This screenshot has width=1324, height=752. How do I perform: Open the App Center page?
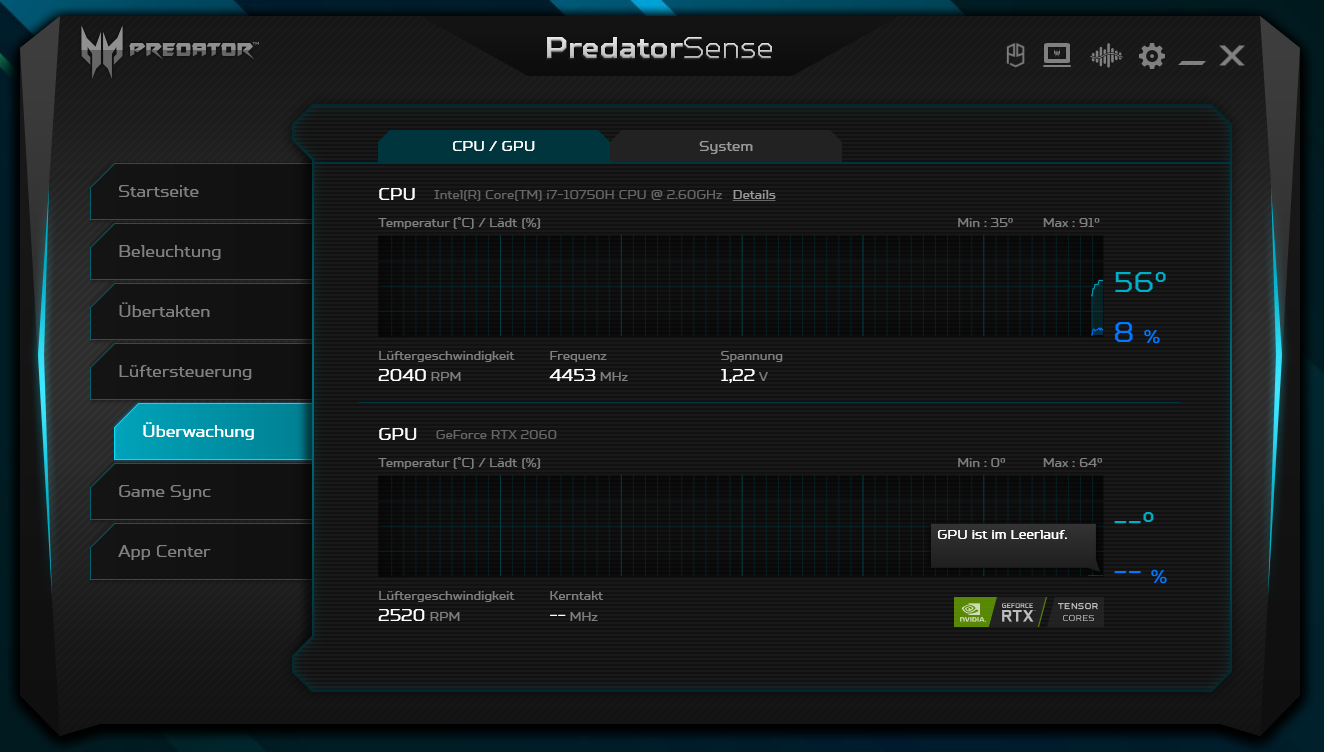(201, 551)
